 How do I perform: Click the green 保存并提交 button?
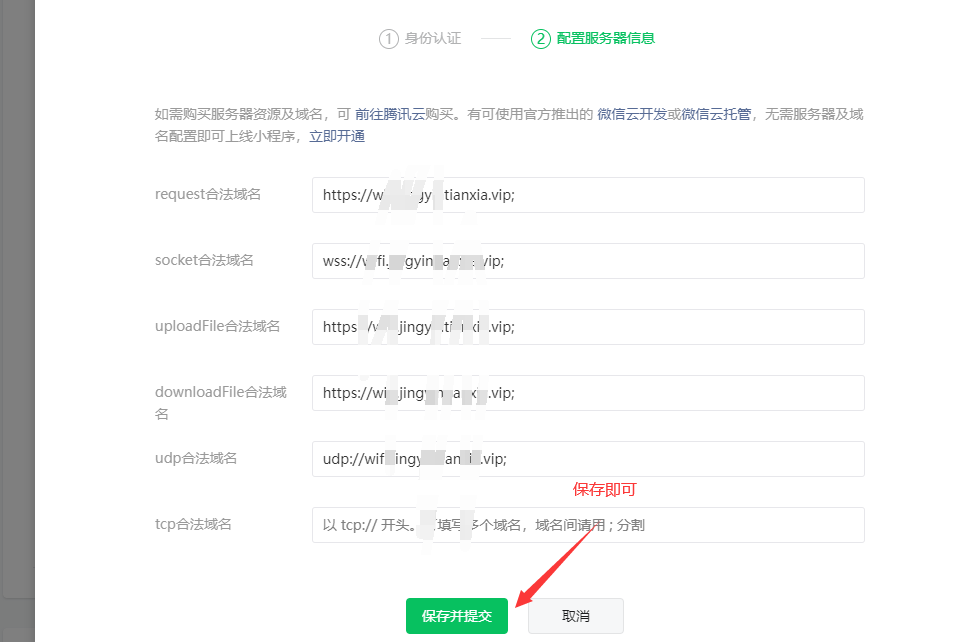(456, 616)
